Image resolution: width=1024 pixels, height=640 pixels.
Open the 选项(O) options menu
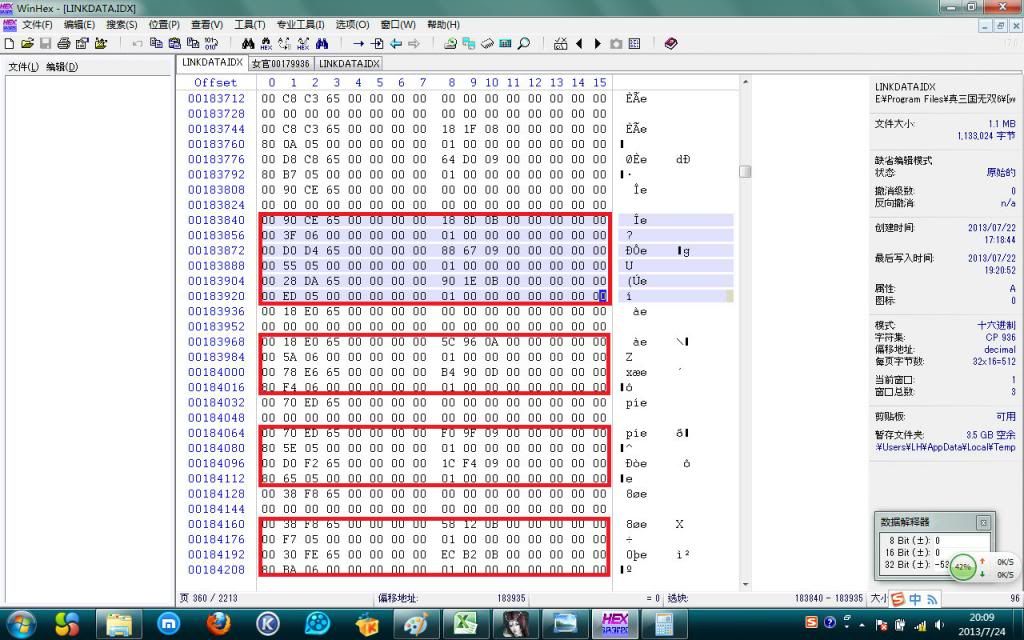352,24
